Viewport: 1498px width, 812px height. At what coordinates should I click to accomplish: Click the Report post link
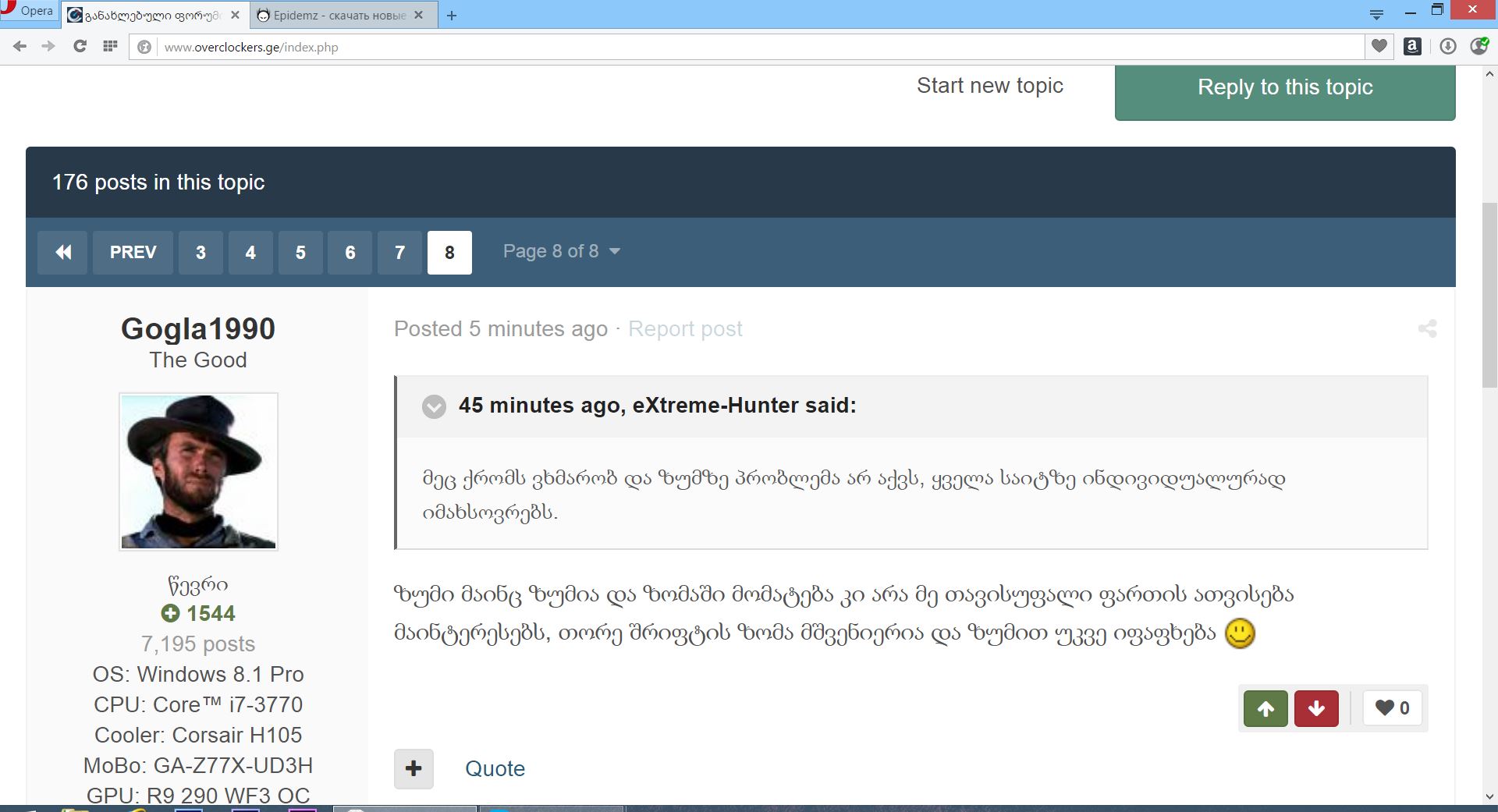(x=685, y=329)
